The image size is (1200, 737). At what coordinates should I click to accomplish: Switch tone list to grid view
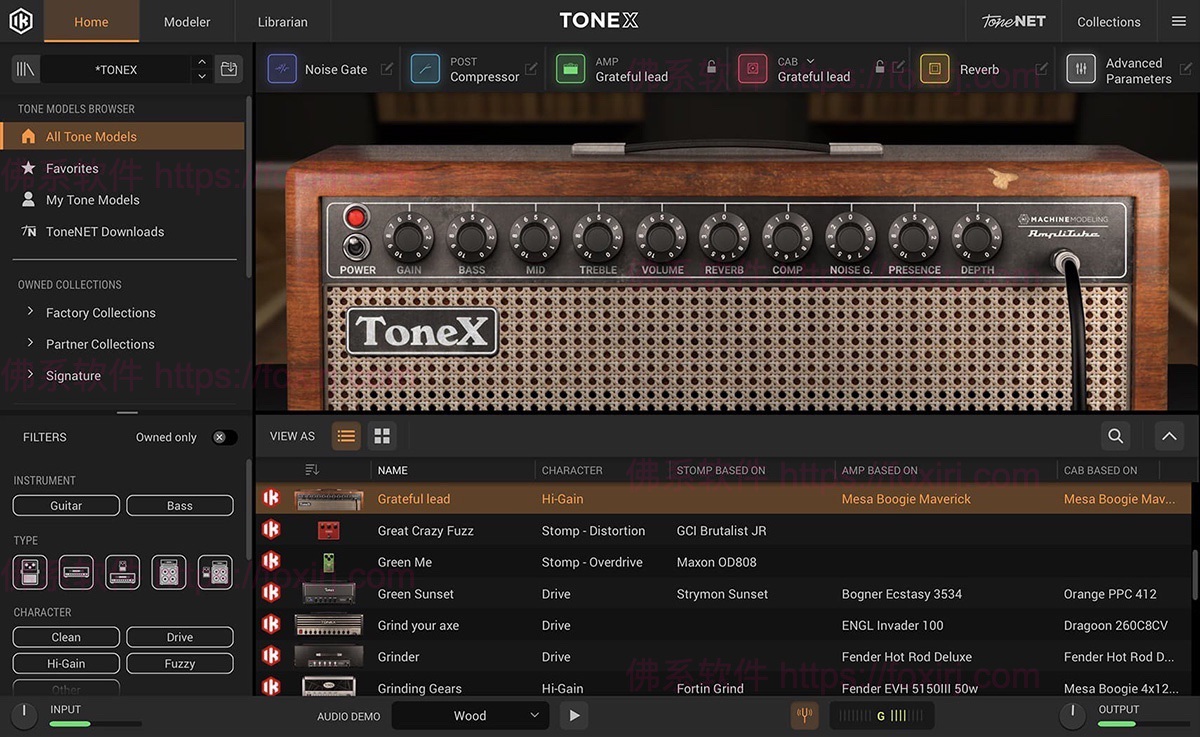tap(382, 436)
